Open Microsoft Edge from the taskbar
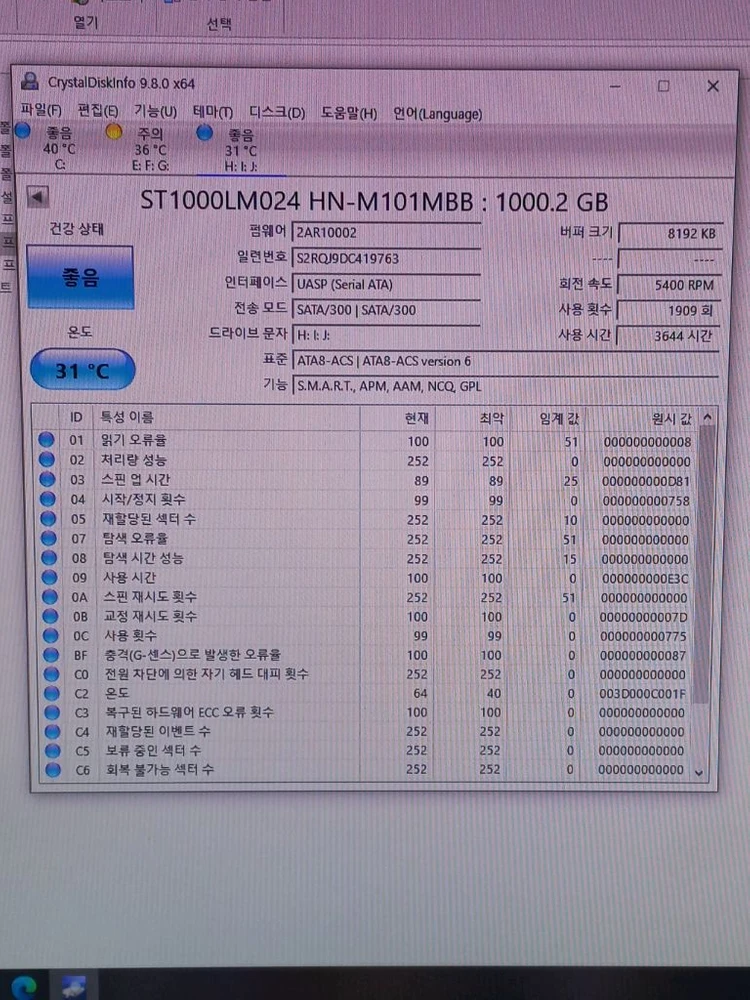This screenshot has height=1000, width=750. [x=22, y=987]
